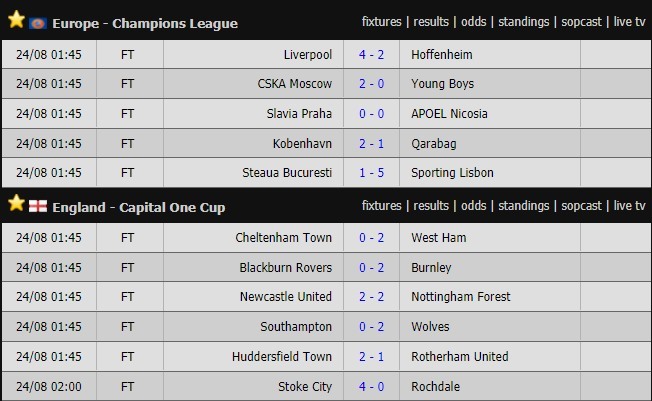Select the Steaua Bucuresti 1 - 5 score
The height and width of the screenshot is (401, 652).
pyautogui.click(x=371, y=173)
